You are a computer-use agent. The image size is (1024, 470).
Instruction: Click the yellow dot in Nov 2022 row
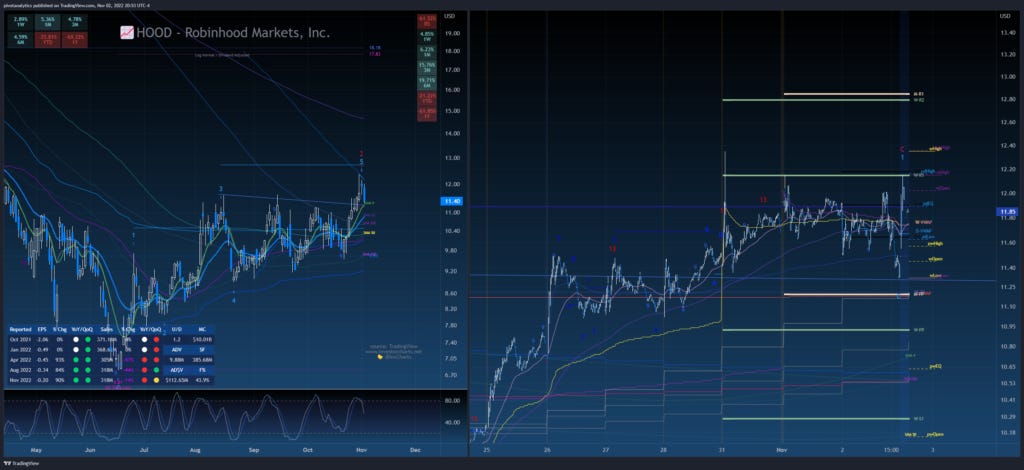[156, 379]
